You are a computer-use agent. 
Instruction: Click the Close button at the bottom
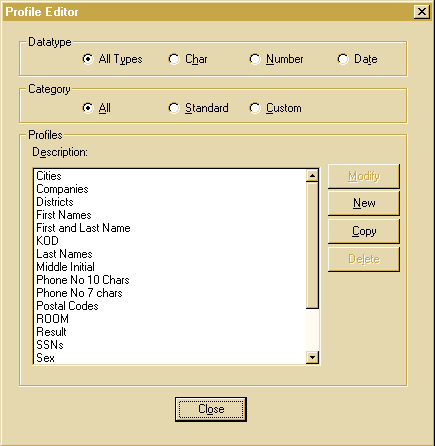pyautogui.click(x=211, y=409)
